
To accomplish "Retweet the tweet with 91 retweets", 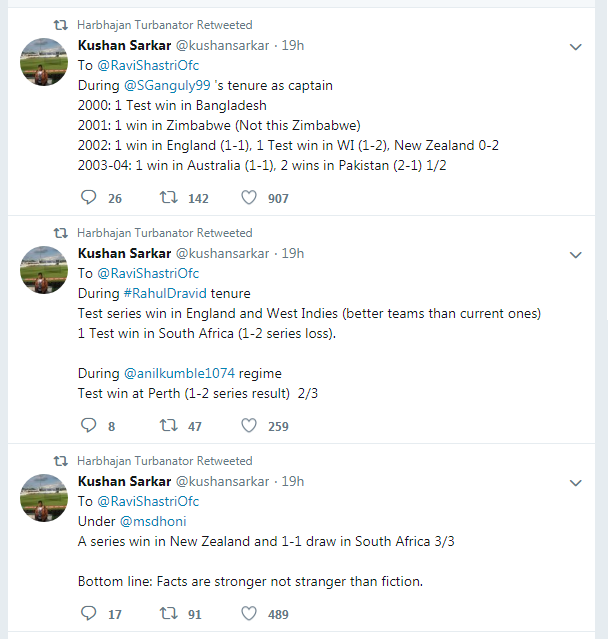I will click(x=169, y=614).
